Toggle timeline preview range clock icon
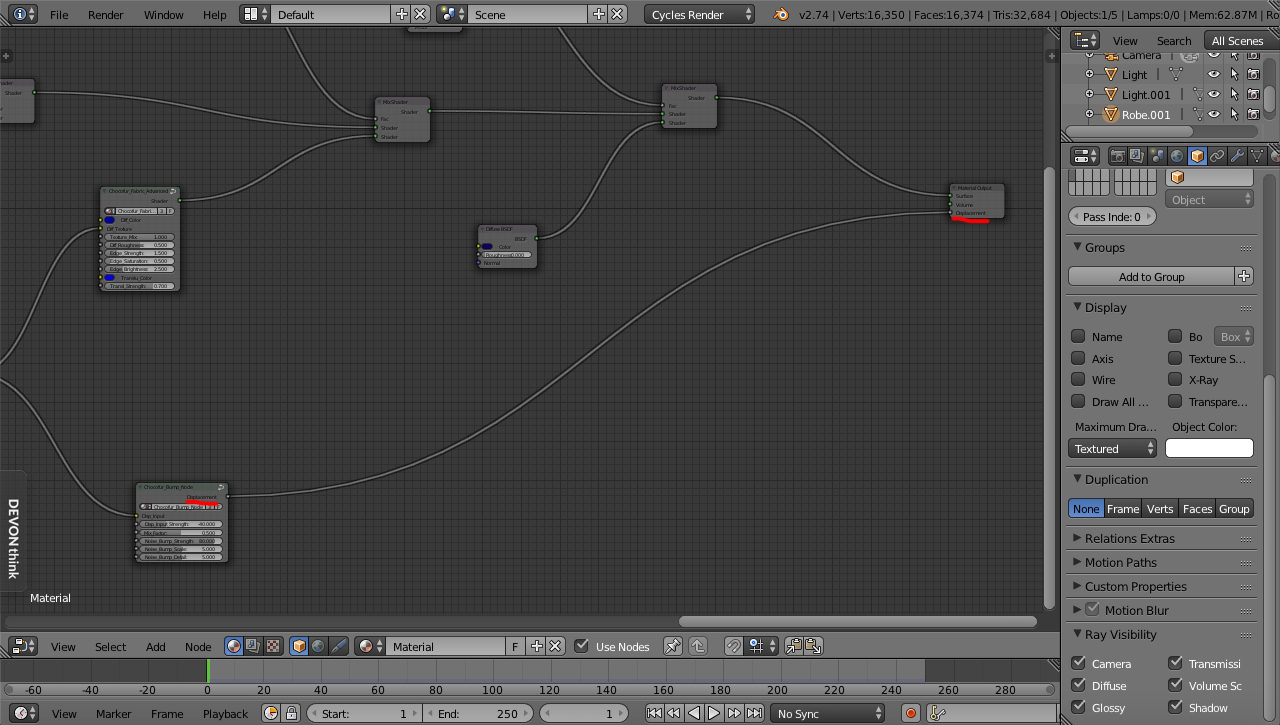Screen dimensions: 1280x725 (271, 713)
